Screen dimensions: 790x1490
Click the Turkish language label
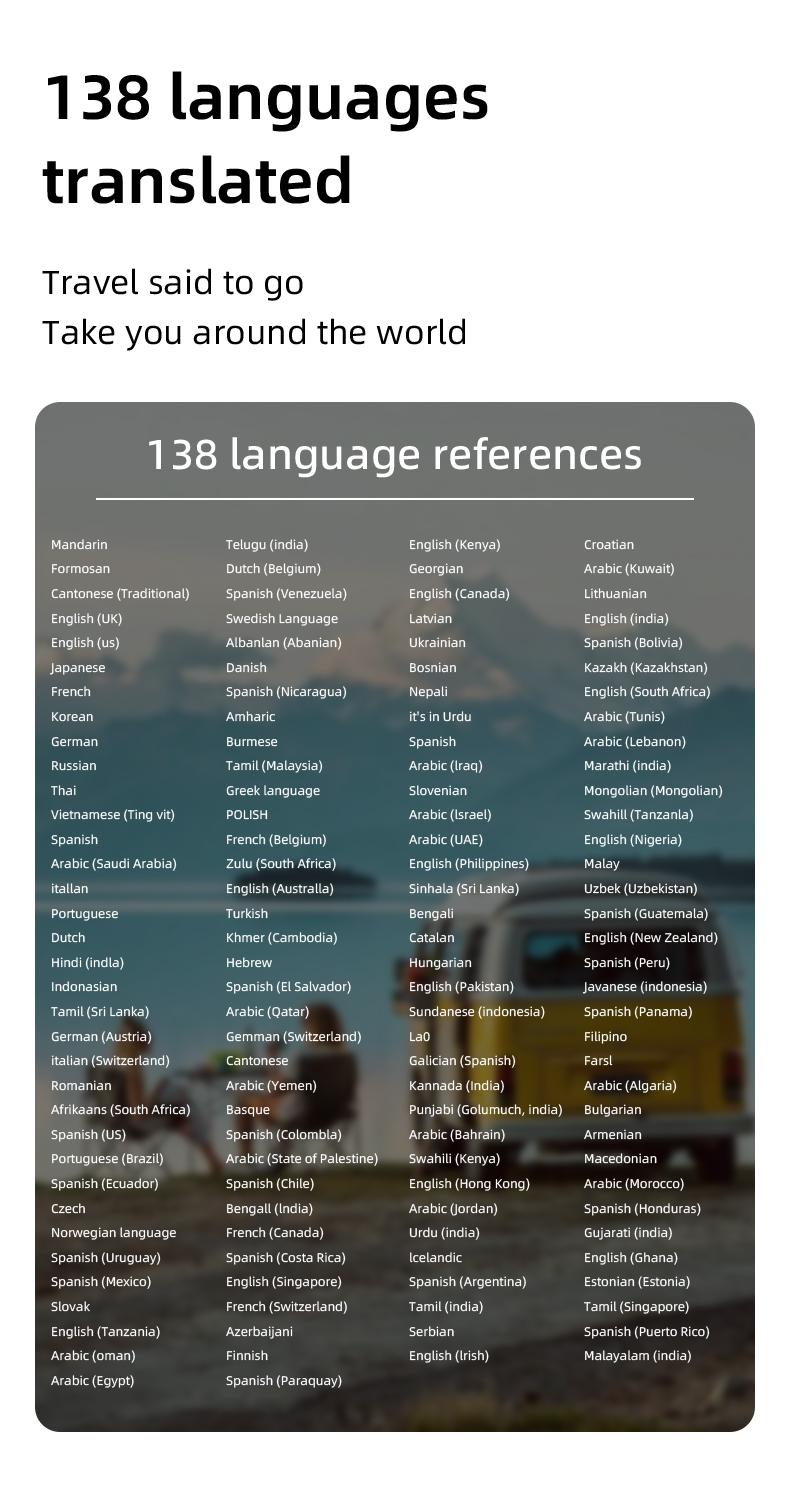[247, 914]
